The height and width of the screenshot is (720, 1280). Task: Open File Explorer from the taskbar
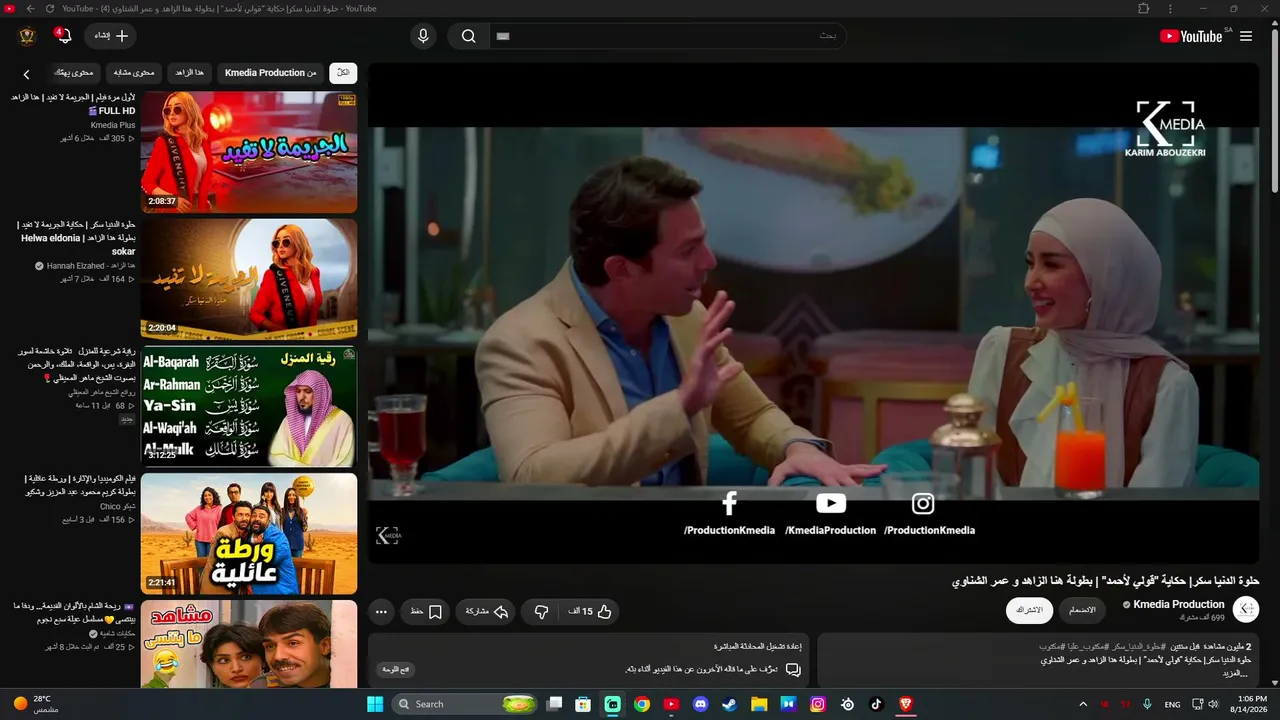coord(759,704)
